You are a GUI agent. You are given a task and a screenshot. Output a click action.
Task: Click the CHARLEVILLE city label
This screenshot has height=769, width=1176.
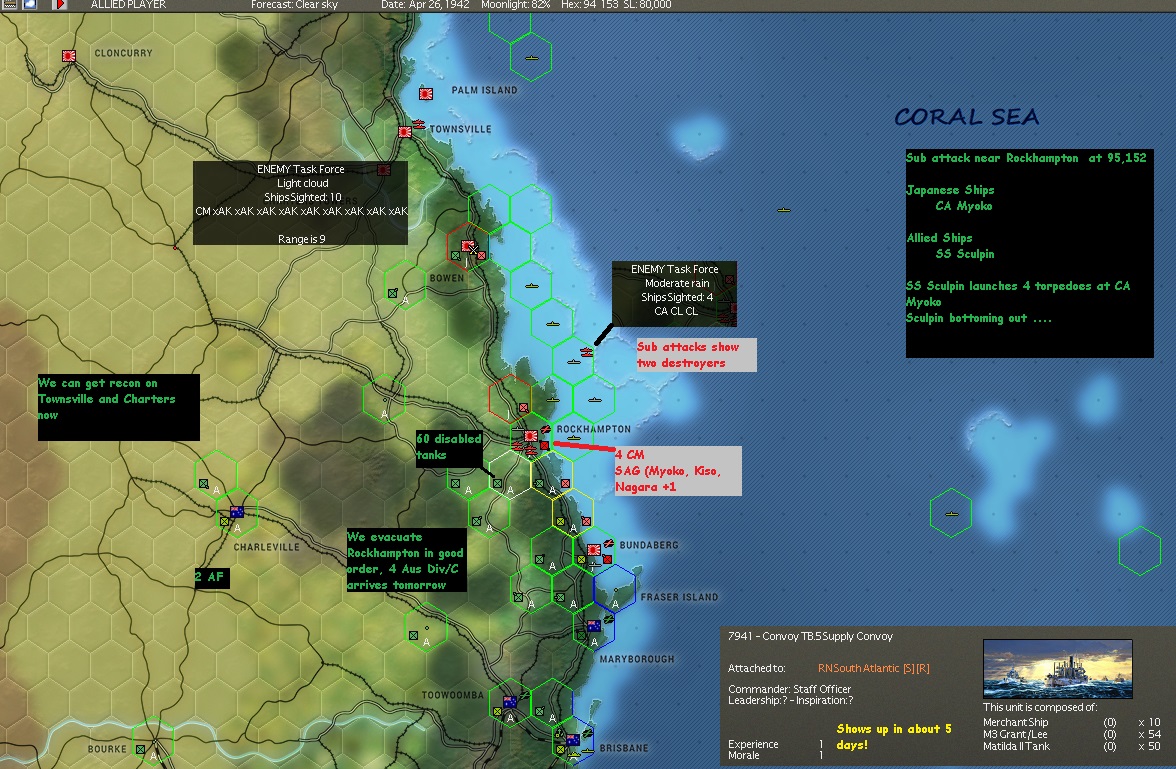266,547
